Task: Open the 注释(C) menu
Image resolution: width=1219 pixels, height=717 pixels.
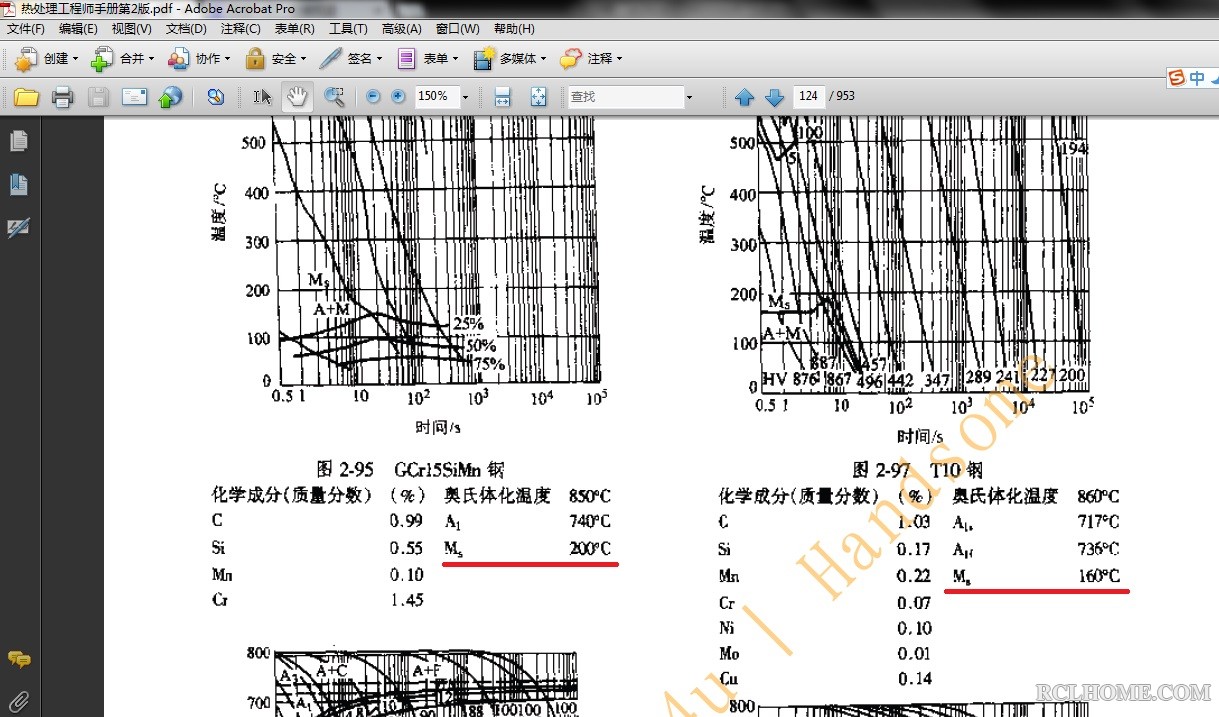Action: point(240,29)
